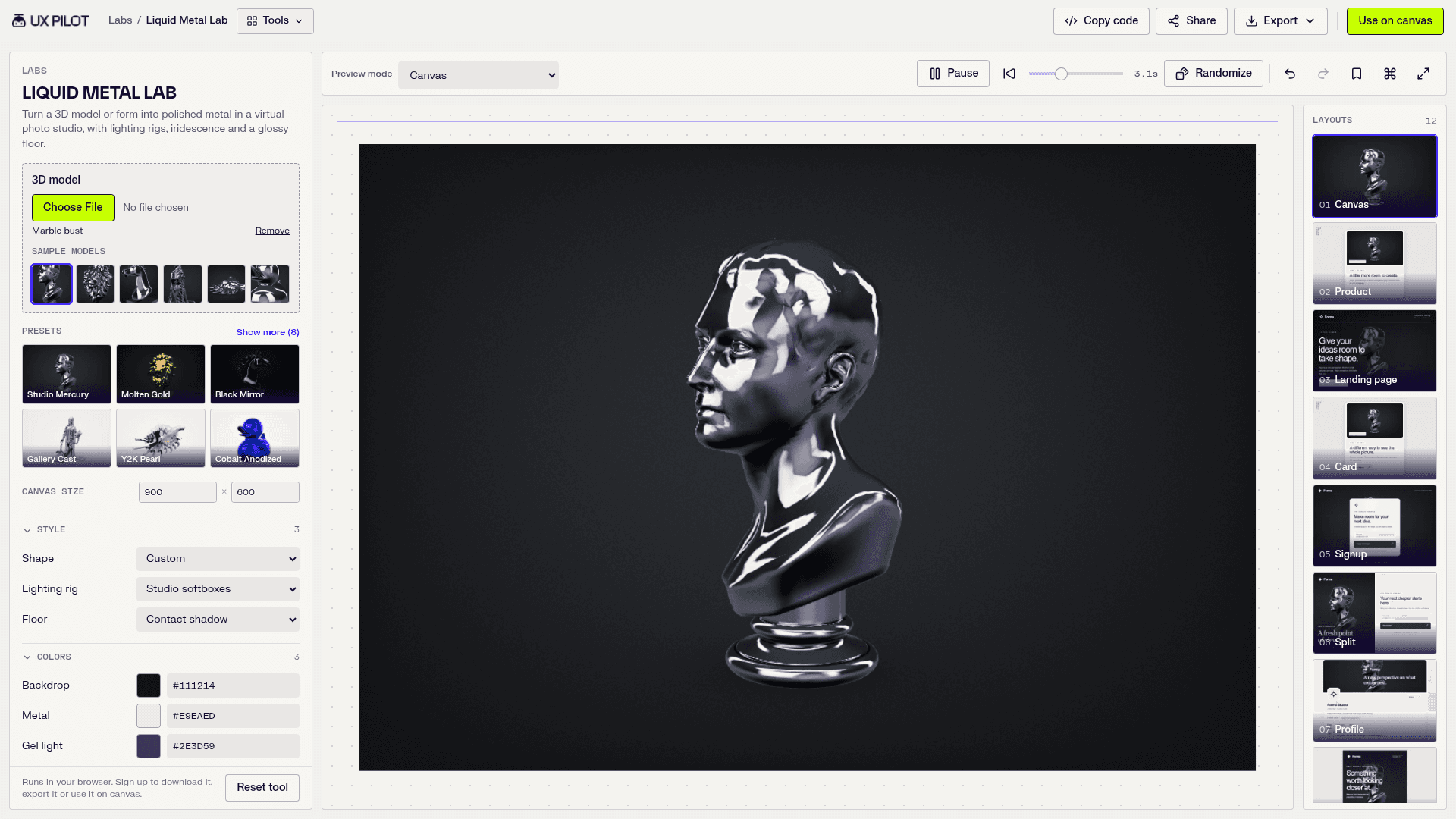Apply the Y2K Pearl preset
1456x819 pixels.
click(x=161, y=438)
